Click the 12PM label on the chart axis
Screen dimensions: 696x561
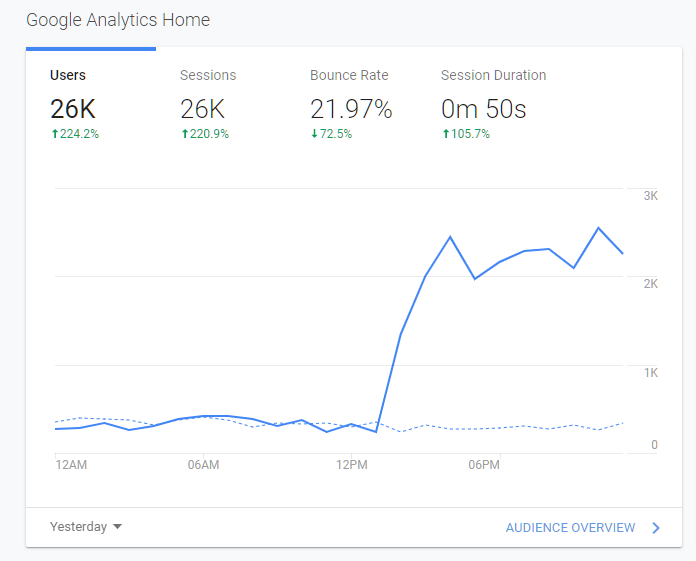coord(351,465)
